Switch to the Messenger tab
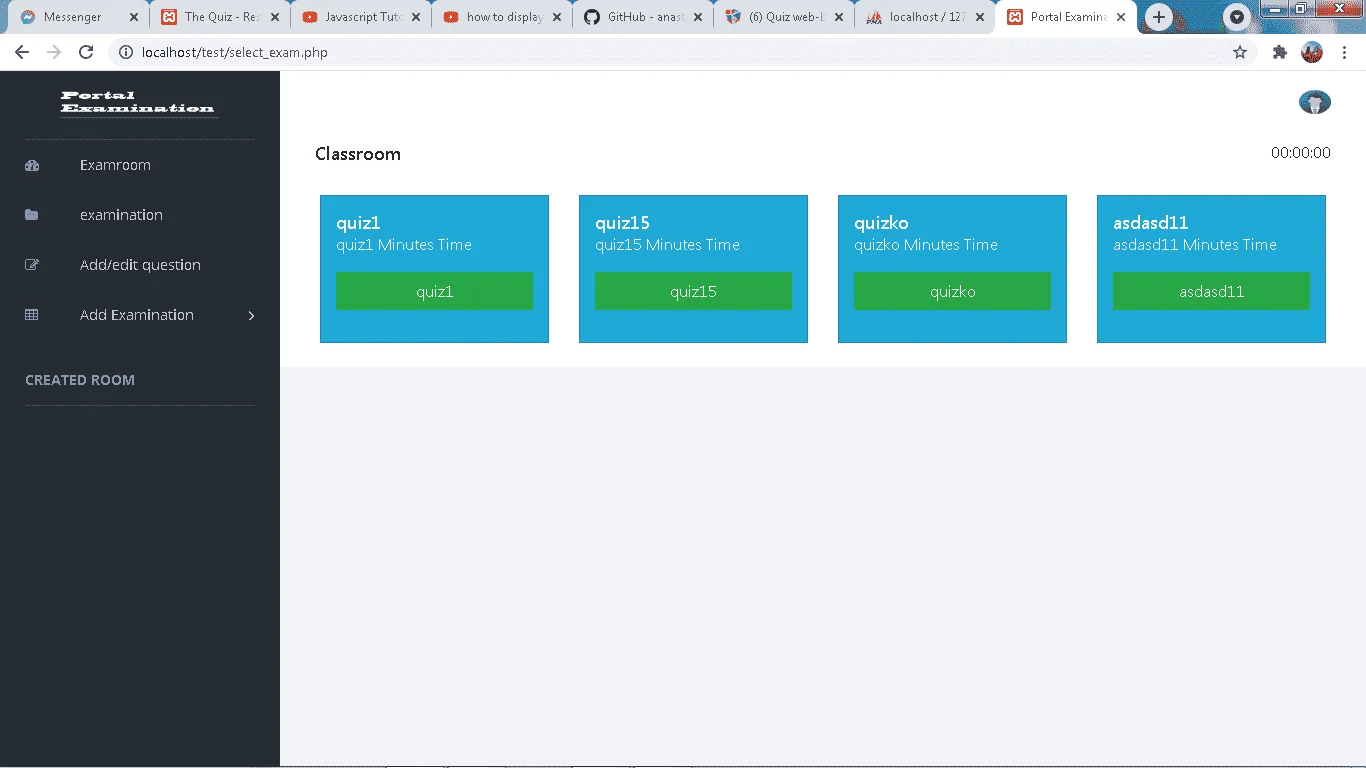The image size is (1366, 768). (x=78, y=17)
